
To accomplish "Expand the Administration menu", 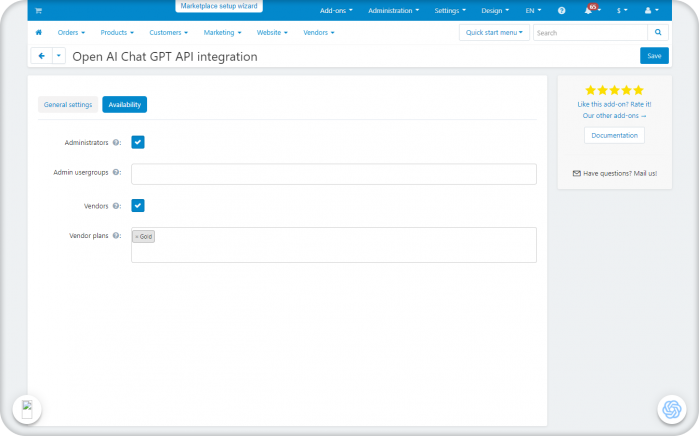I will 393,10.
